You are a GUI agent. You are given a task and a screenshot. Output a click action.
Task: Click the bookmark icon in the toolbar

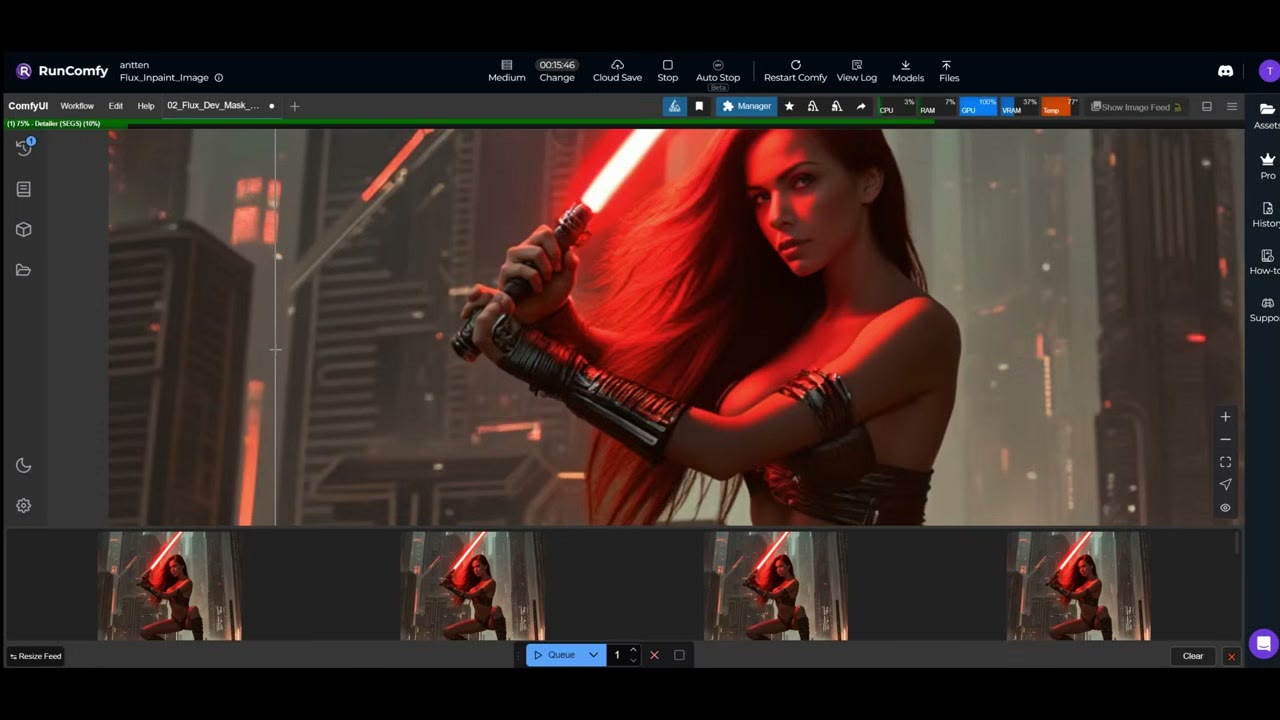[699, 106]
